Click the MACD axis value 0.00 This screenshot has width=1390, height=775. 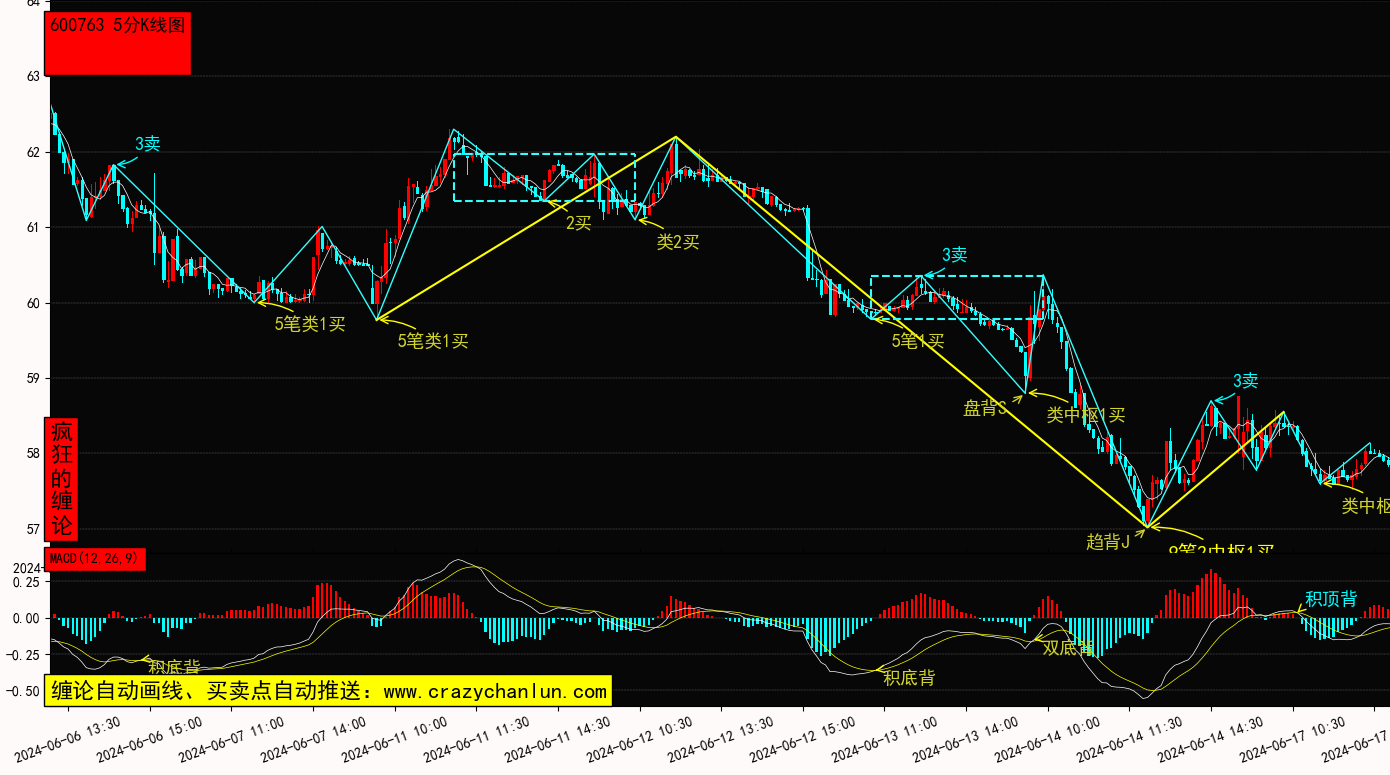coord(26,619)
